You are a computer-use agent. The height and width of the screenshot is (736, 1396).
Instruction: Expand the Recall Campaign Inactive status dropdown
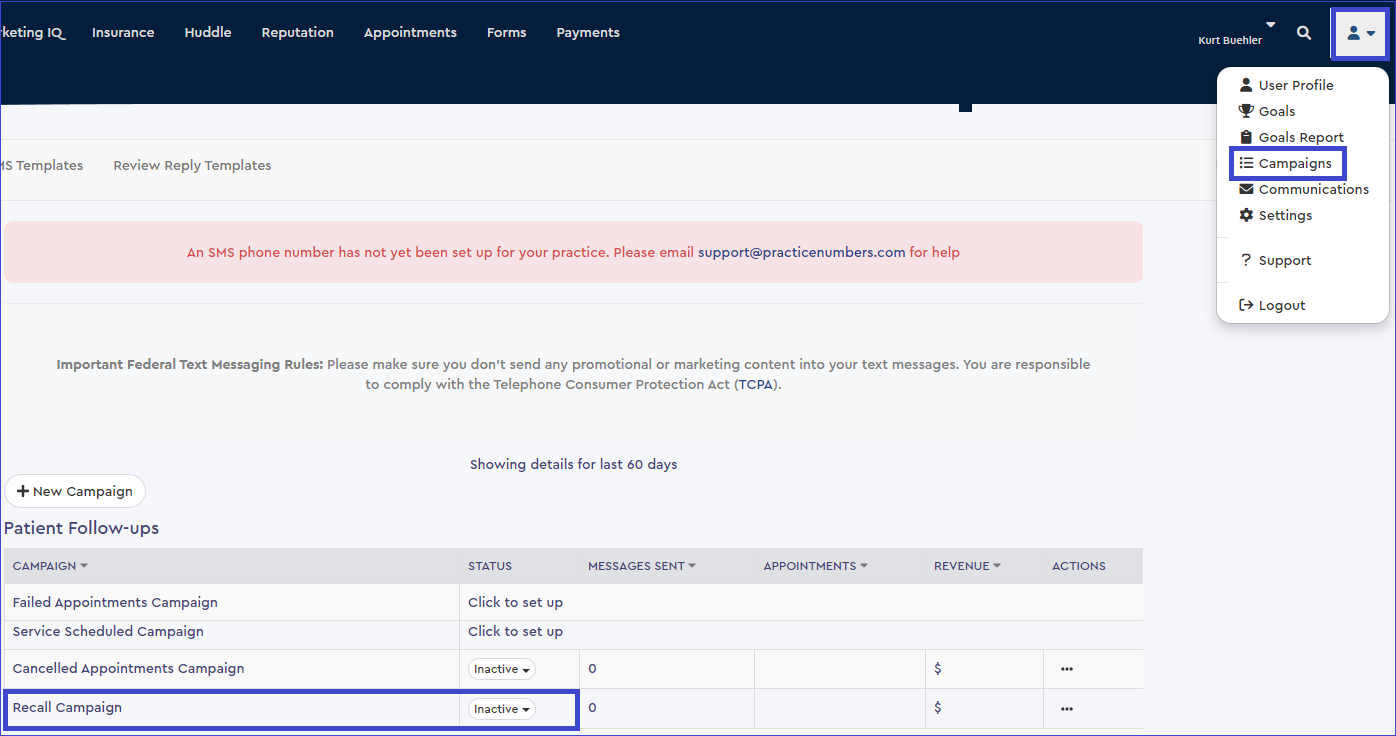pyautogui.click(x=502, y=709)
